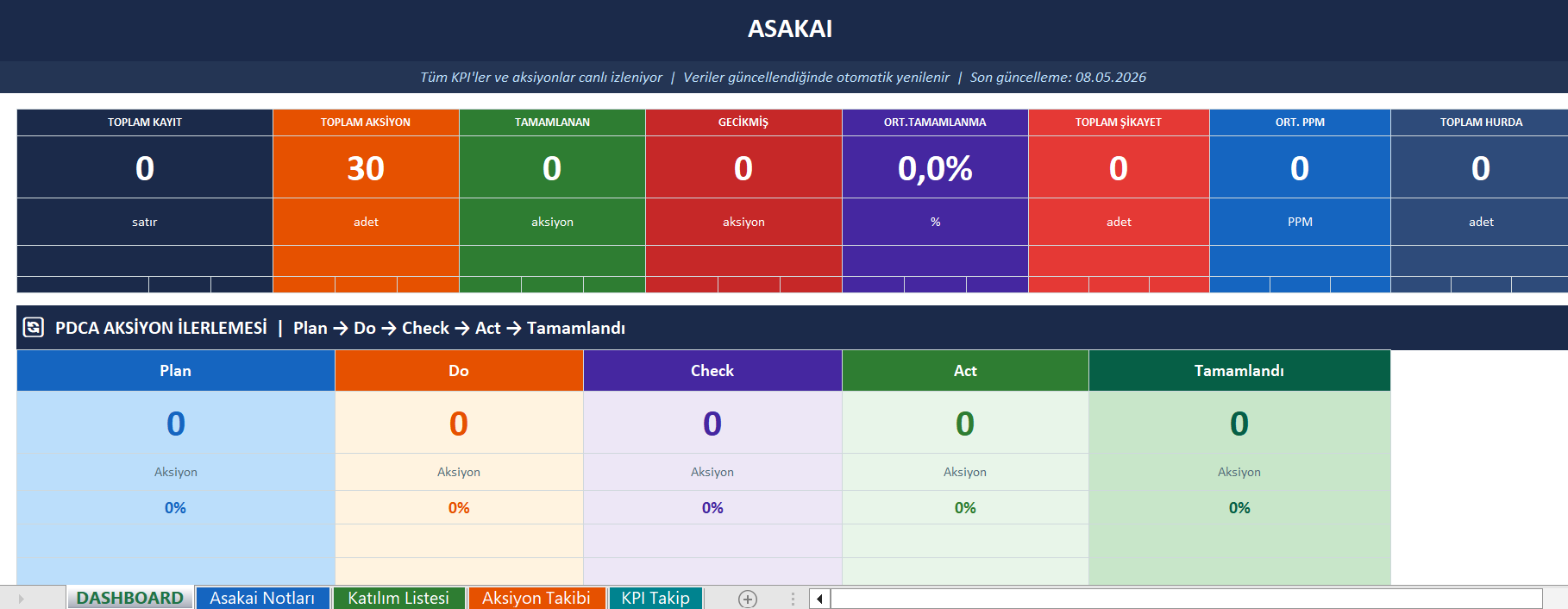Screen dimensions: 1568x609
Task: Select the Tamamlandı column header
Action: point(1239,371)
